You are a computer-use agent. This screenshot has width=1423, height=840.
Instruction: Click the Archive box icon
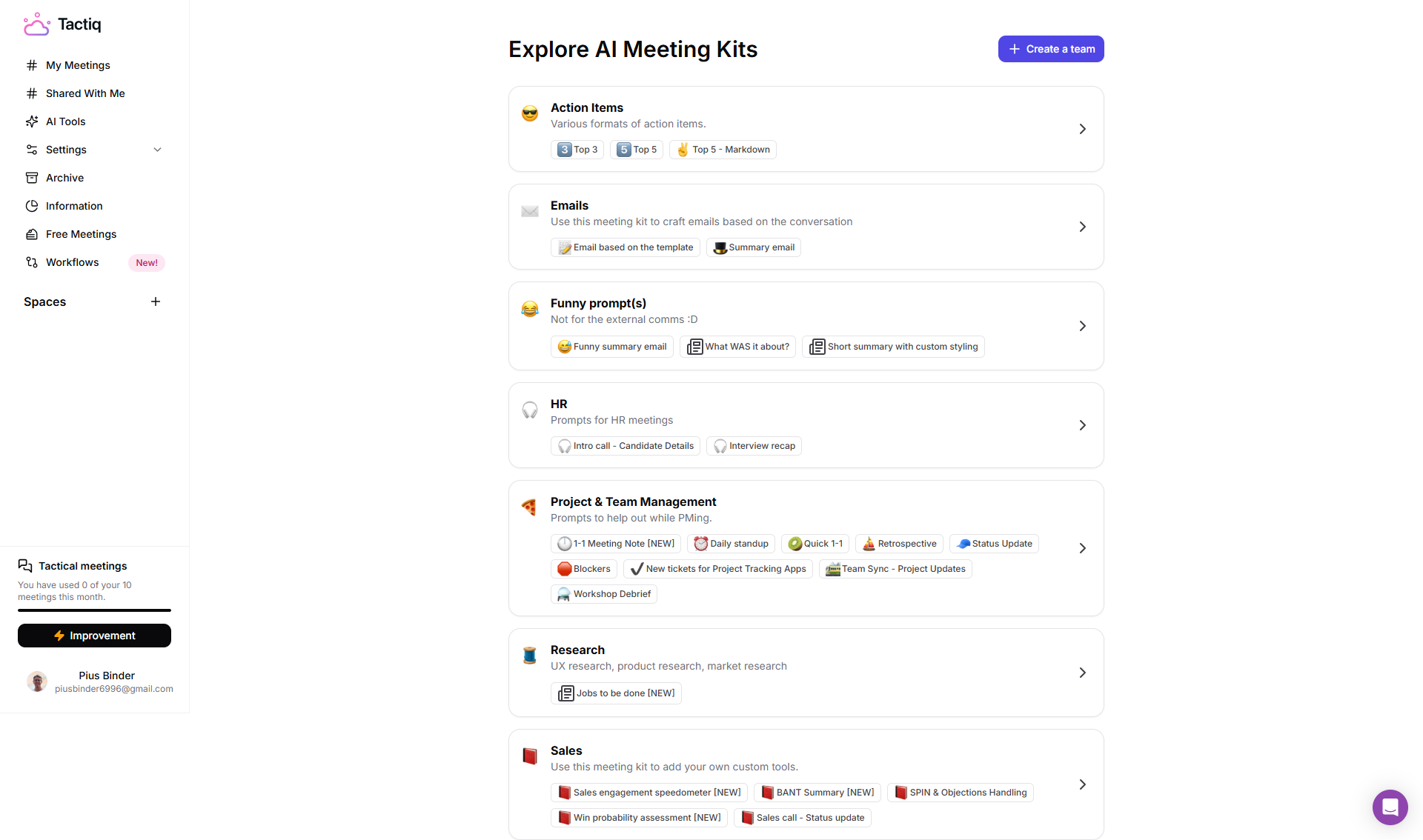click(x=32, y=178)
